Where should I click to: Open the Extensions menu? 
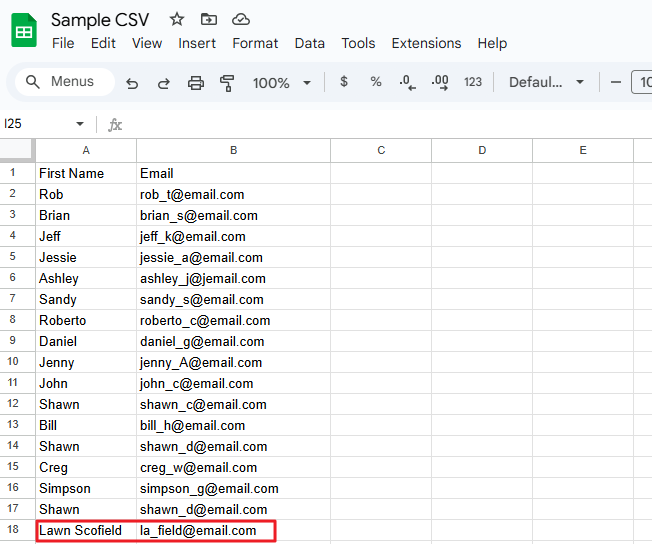[x=426, y=43]
